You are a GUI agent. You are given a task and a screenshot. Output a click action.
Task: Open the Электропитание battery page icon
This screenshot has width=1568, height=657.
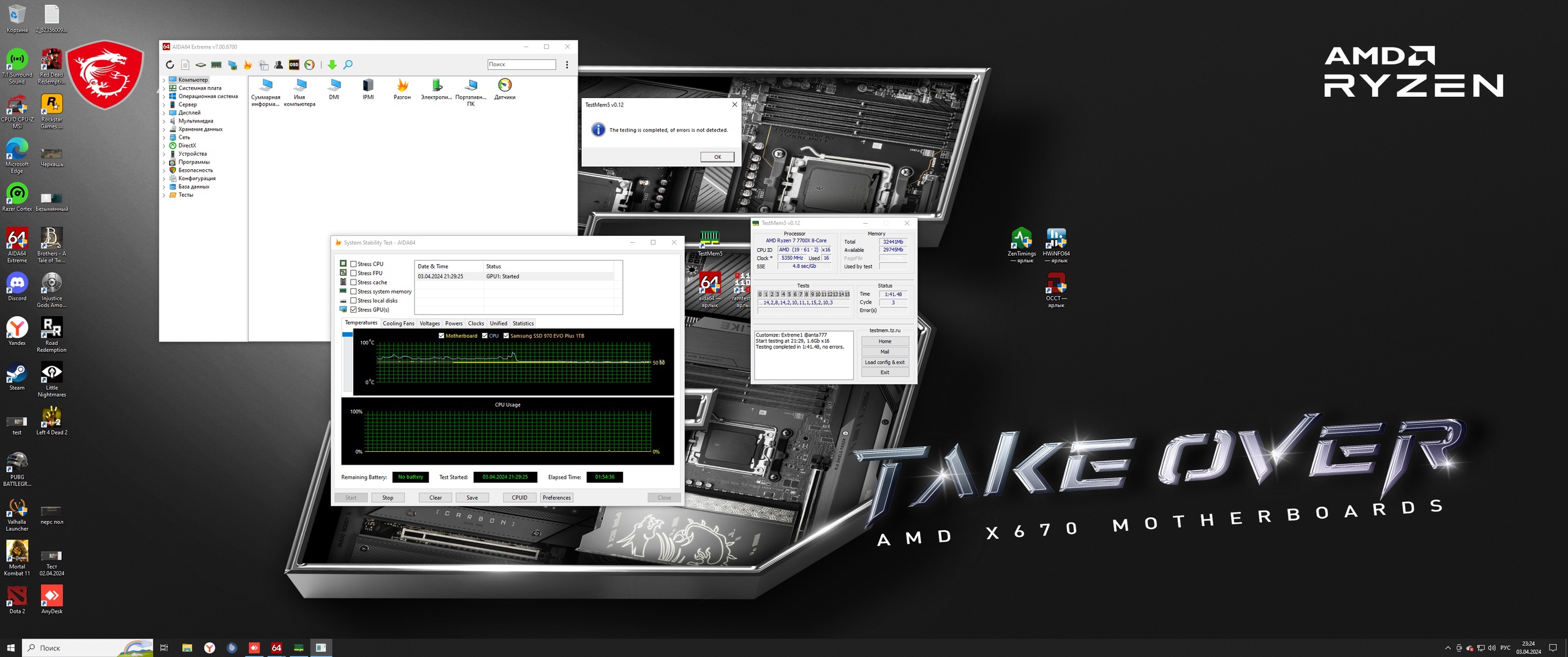coord(436,89)
